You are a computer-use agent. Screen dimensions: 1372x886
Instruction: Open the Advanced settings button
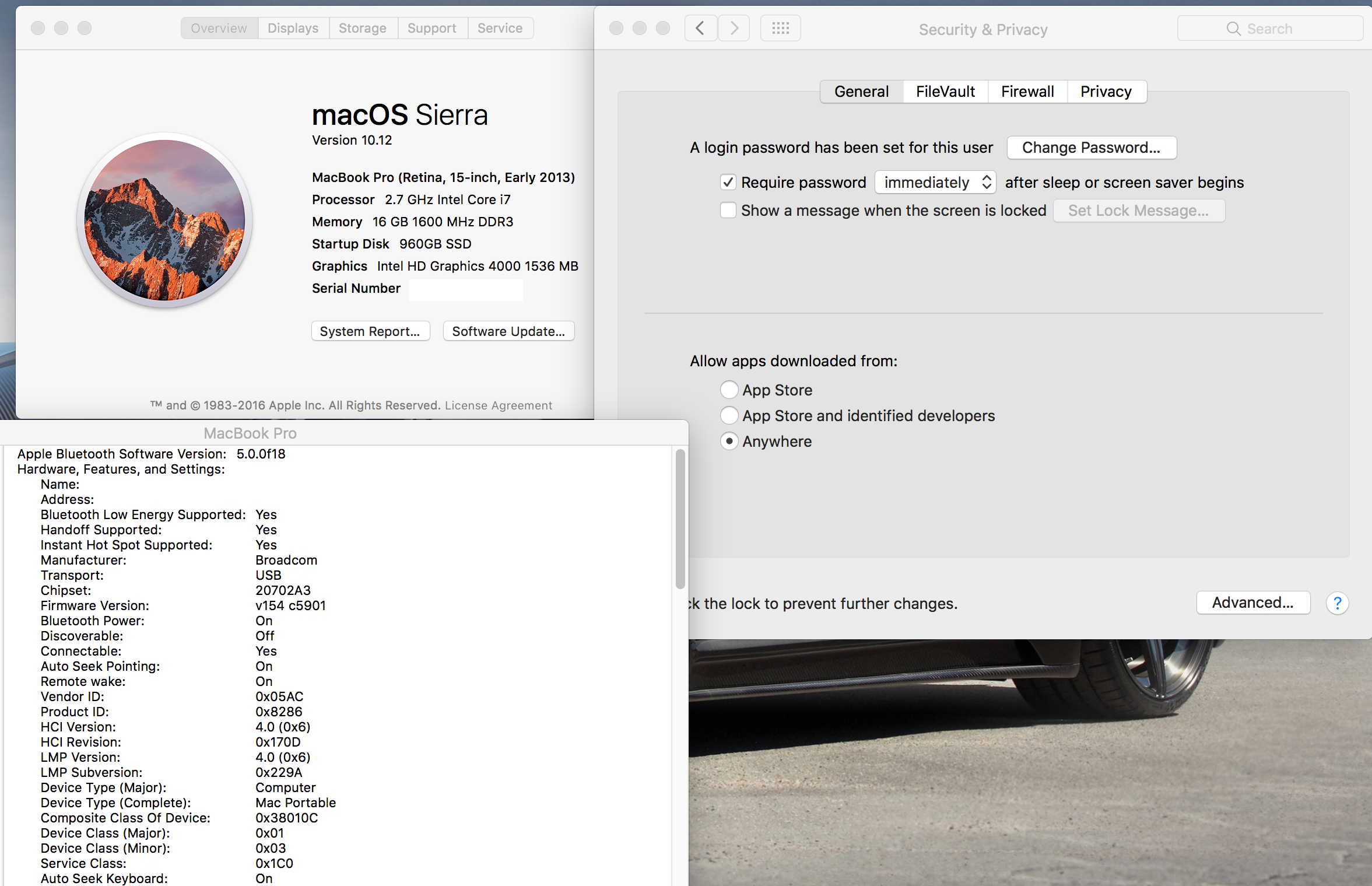coord(1253,603)
